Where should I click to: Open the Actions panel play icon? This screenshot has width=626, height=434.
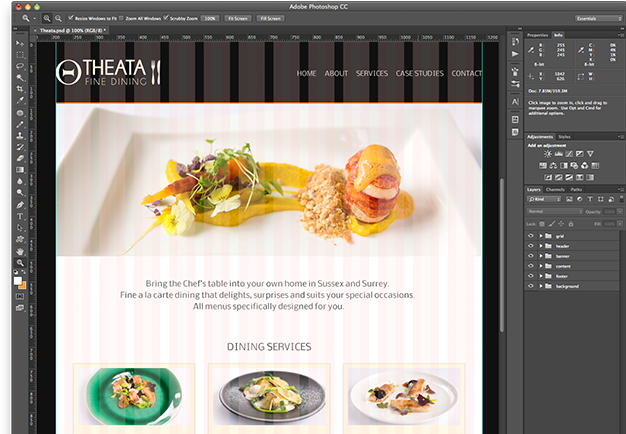click(x=515, y=54)
